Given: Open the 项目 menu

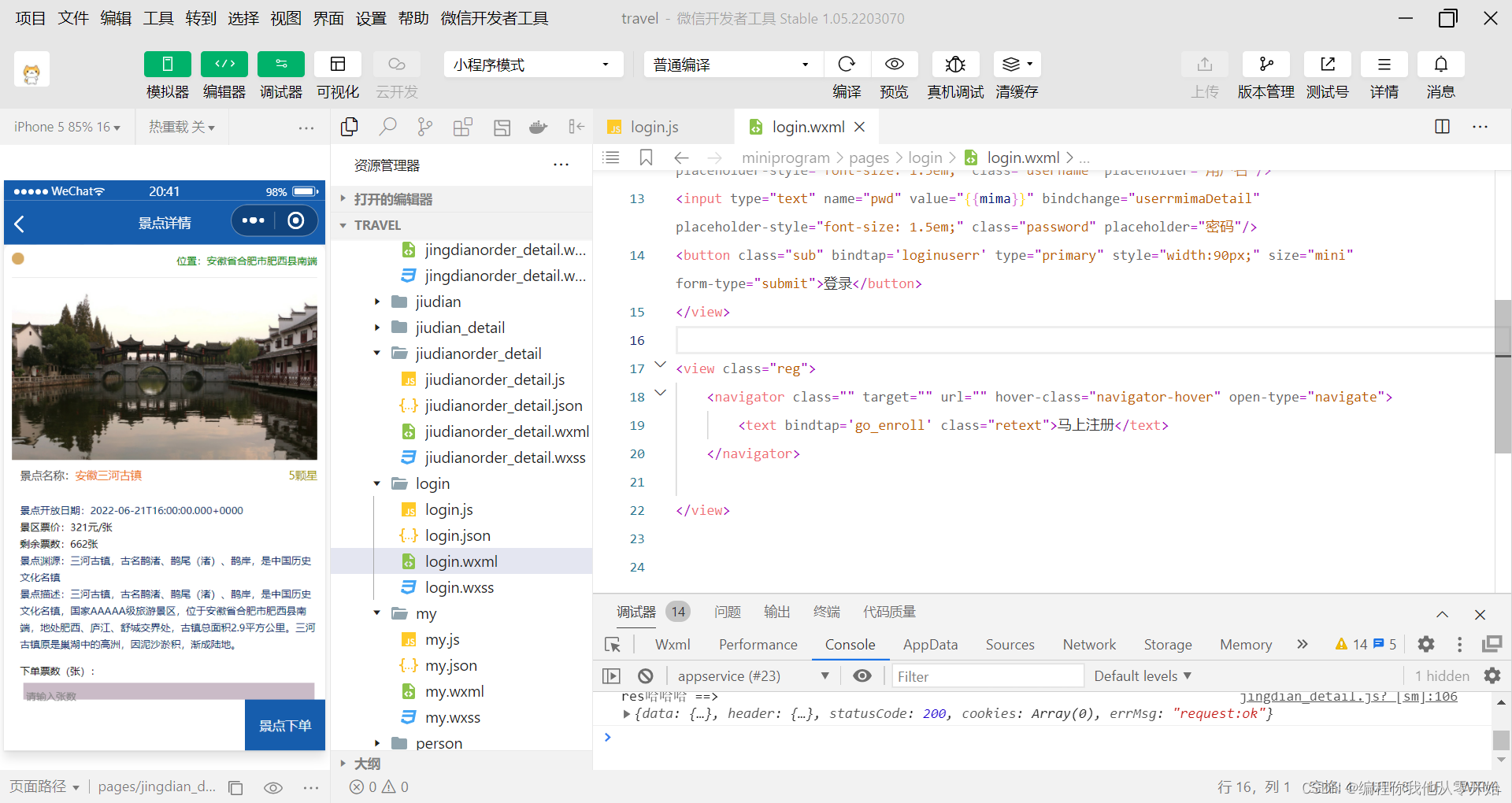Looking at the screenshot, I should (x=31, y=18).
